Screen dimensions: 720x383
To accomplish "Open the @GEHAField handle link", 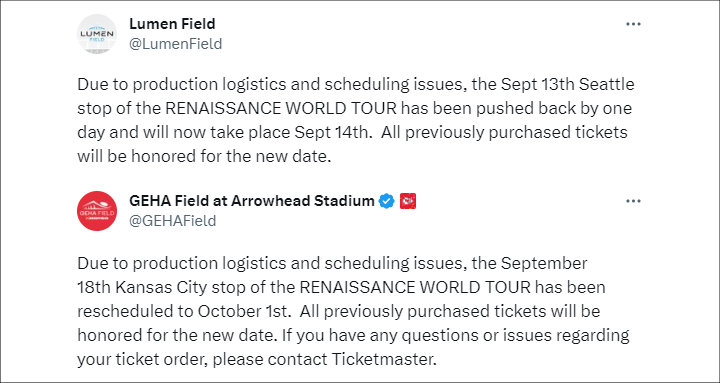I will pos(173,221).
